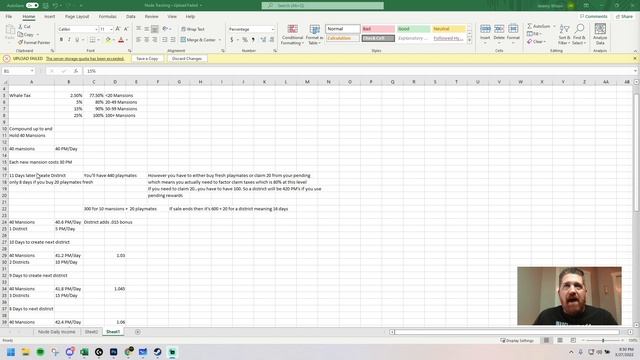Click the Name Box field
The image size is (640, 360).
click(x=18, y=71)
